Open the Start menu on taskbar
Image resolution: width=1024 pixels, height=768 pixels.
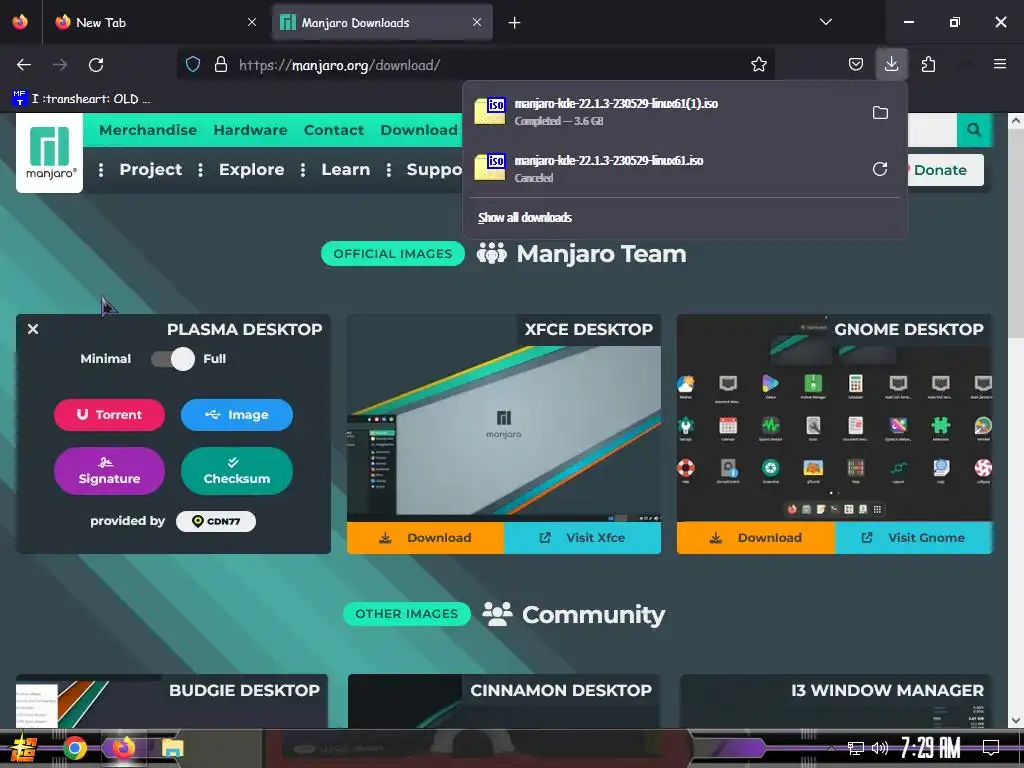24,748
